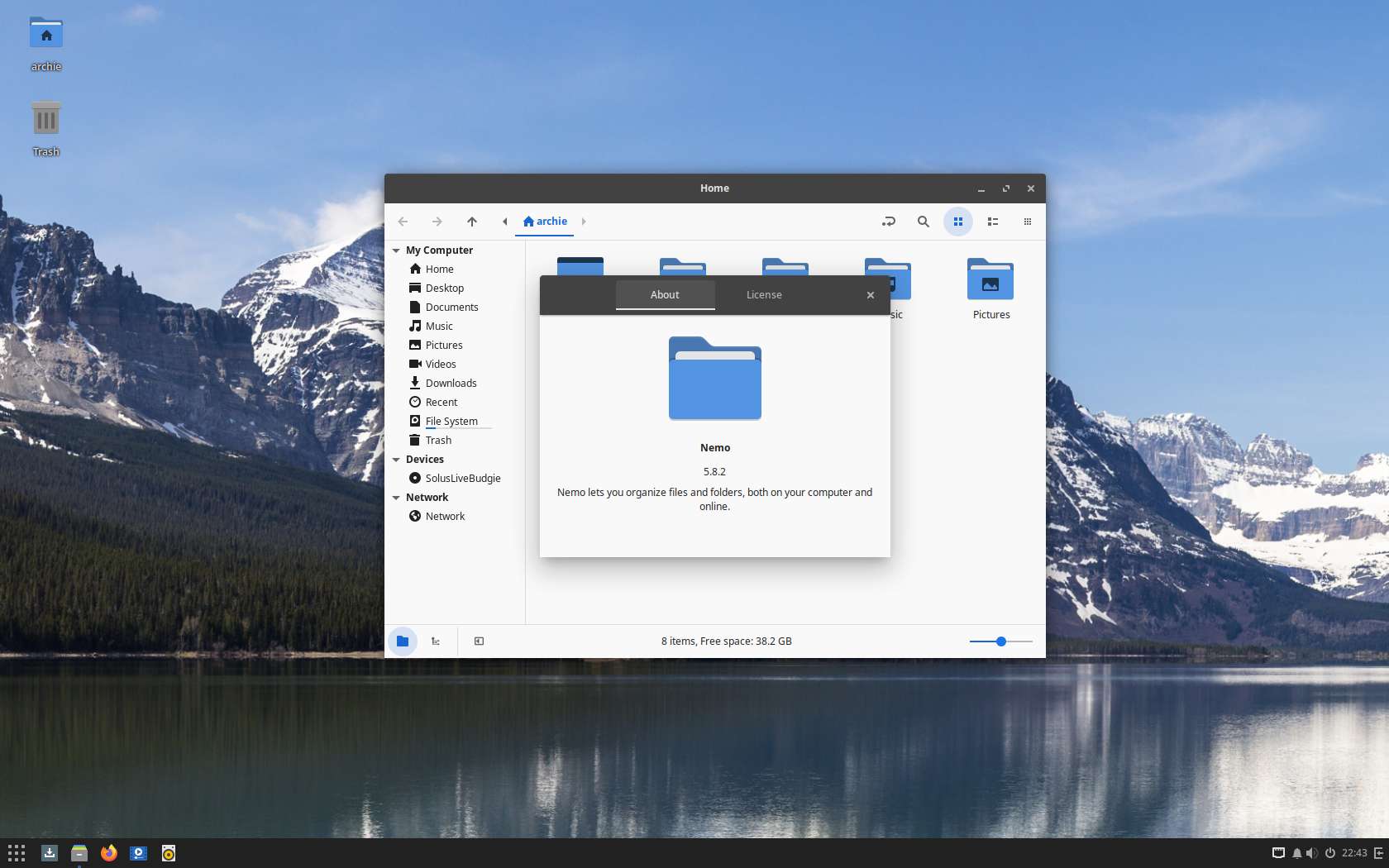Click the Nemo file manager icon in panel

[79, 853]
